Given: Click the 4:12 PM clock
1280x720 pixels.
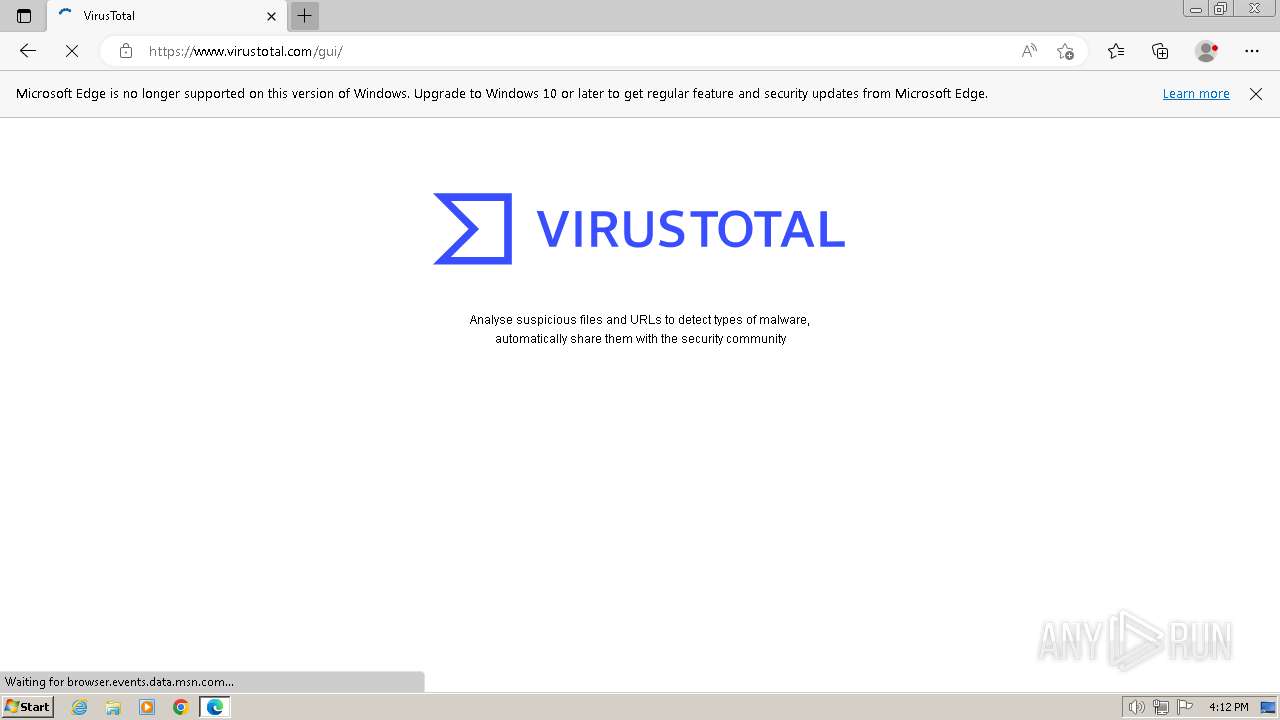Looking at the screenshot, I should click(x=1228, y=707).
